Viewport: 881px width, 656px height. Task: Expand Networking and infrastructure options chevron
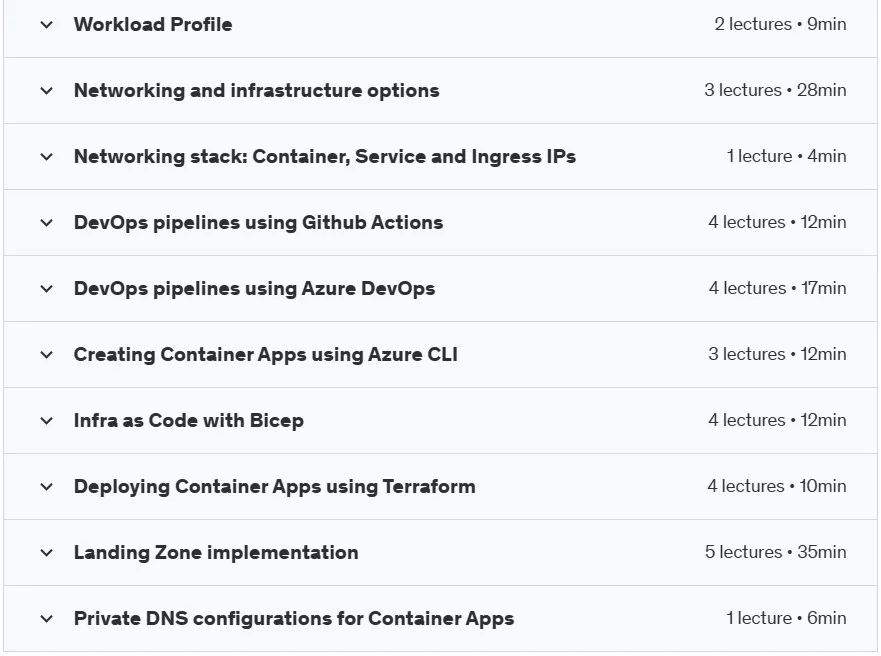(x=47, y=90)
